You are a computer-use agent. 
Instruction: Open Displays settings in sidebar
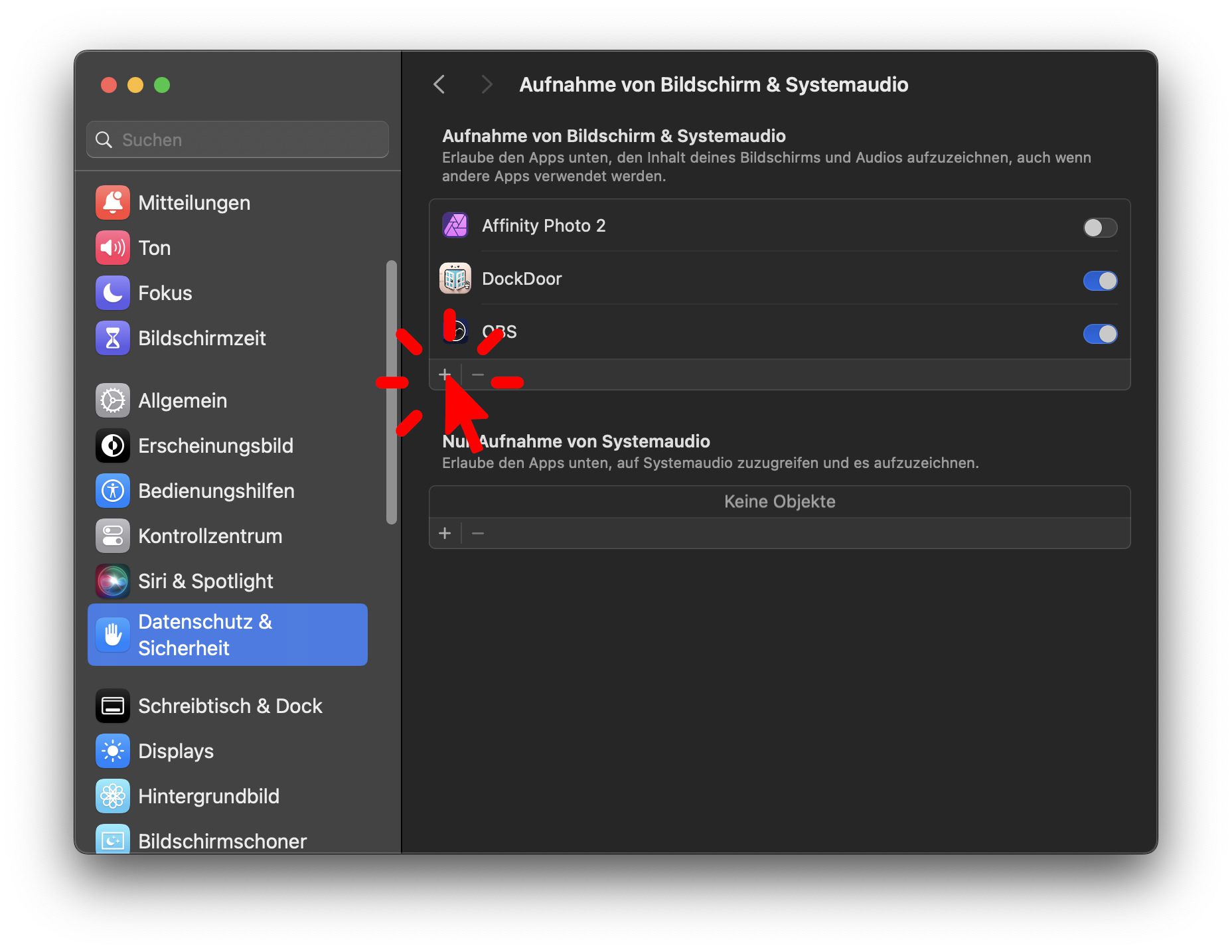coord(176,751)
